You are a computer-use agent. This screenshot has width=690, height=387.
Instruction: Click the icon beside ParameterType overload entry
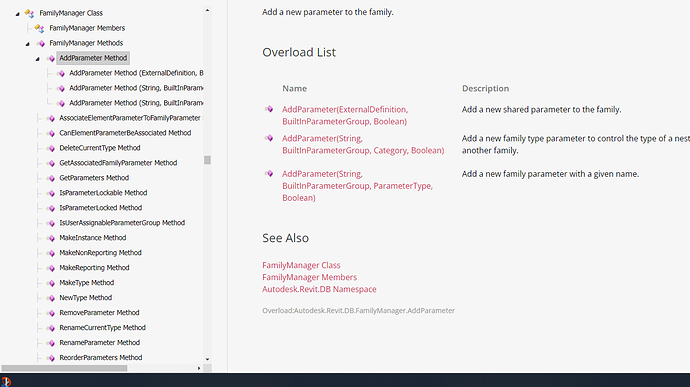(268, 173)
